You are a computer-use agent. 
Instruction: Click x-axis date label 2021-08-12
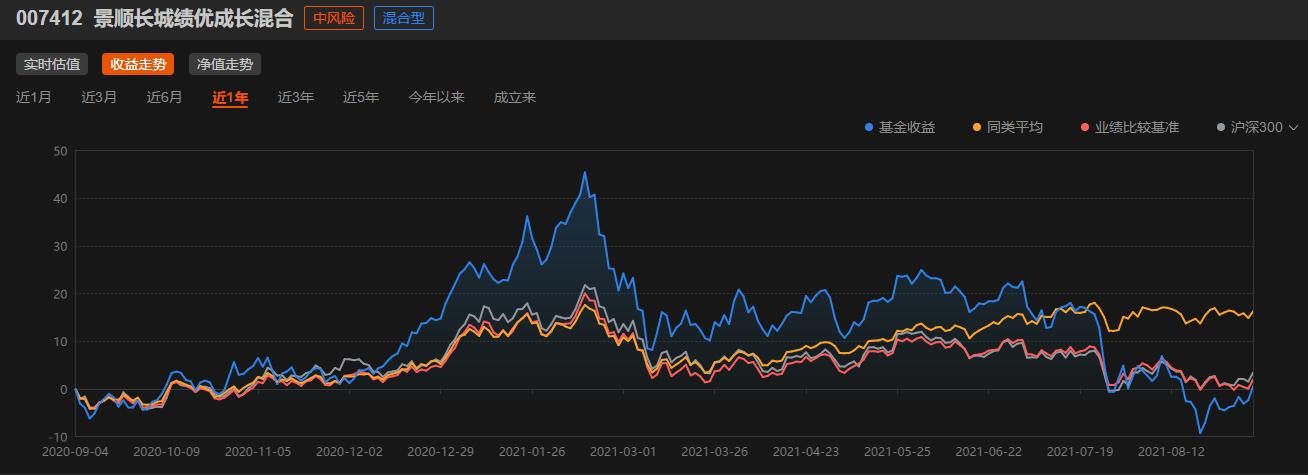pos(1170,451)
